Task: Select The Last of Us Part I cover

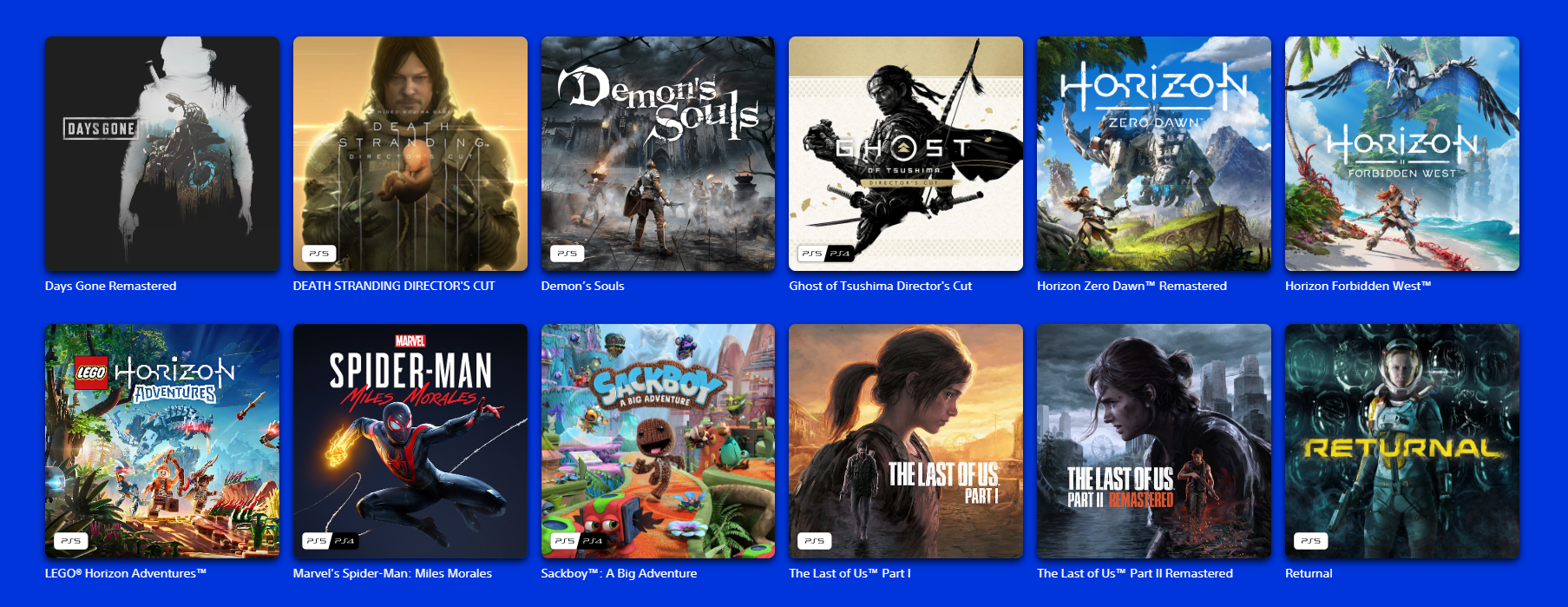Action: (906, 441)
